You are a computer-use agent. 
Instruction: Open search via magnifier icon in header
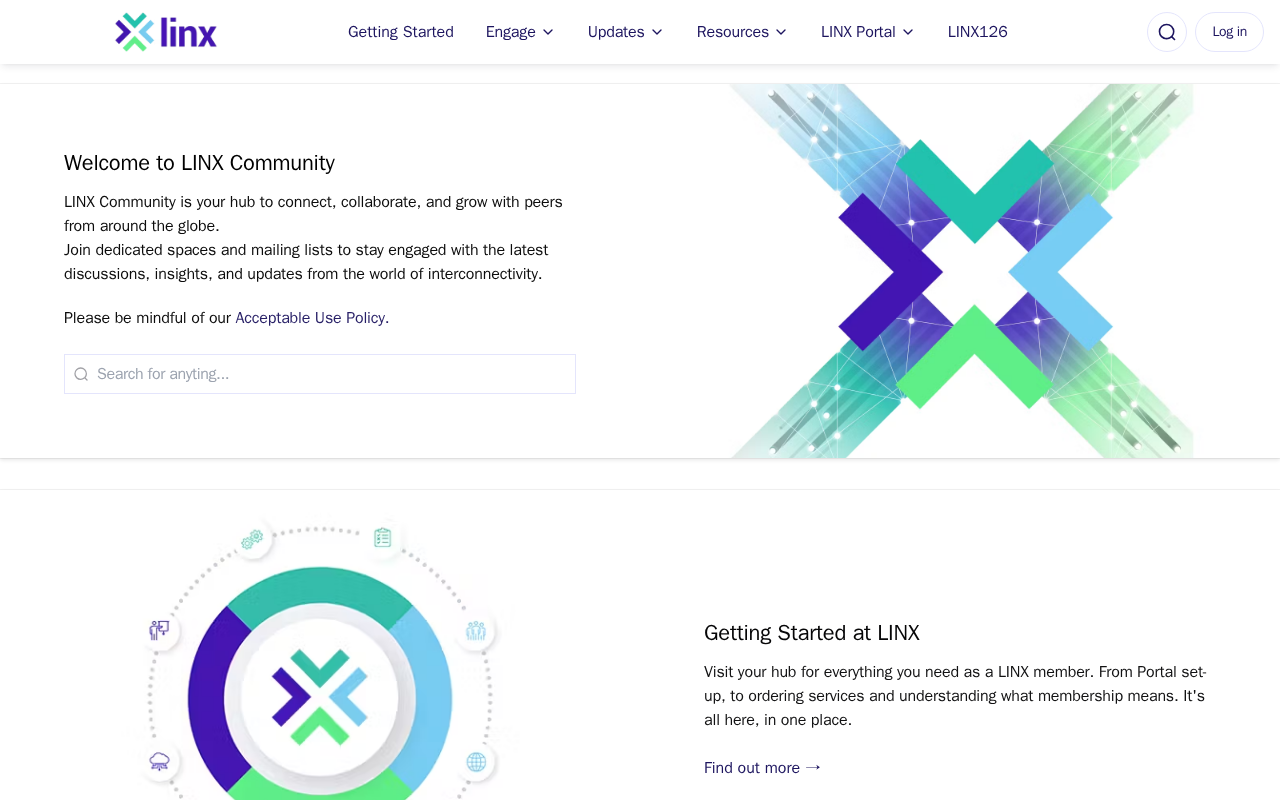1167,32
